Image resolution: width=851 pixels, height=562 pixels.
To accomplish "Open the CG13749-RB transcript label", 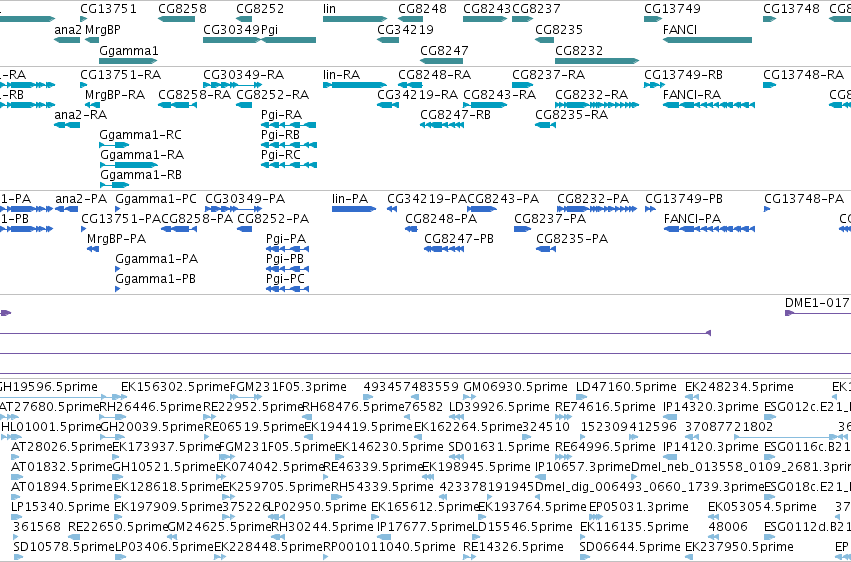I will tap(684, 74).
